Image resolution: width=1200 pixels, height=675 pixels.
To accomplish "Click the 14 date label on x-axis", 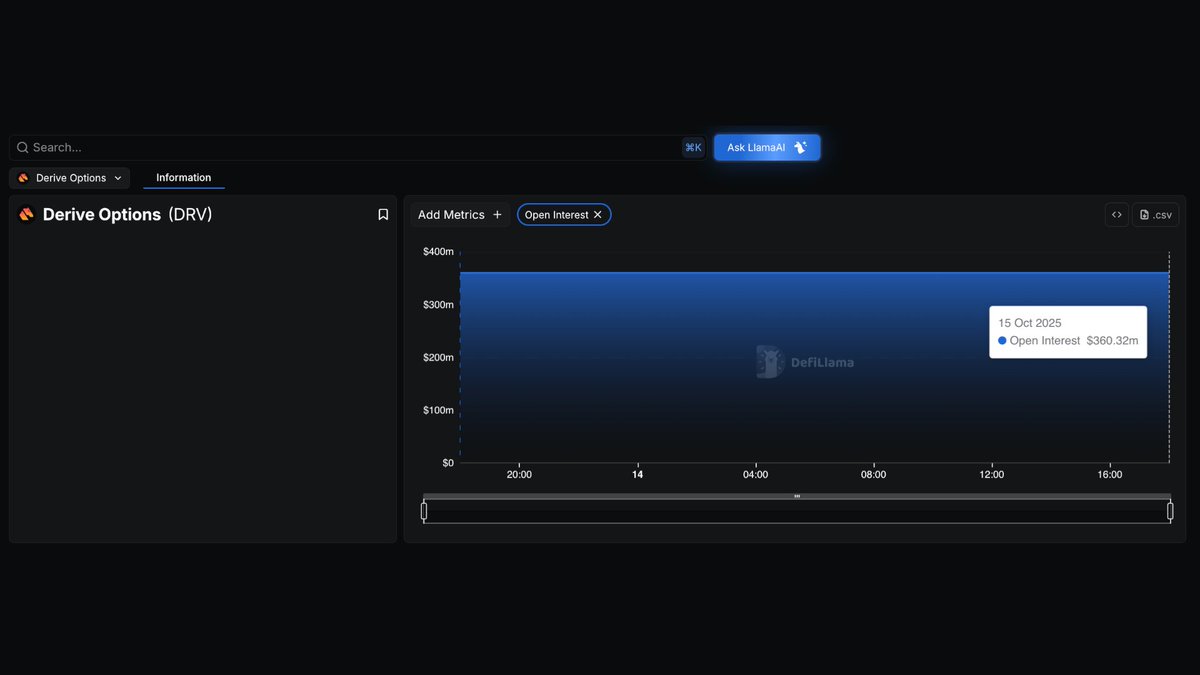I will [637, 475].
